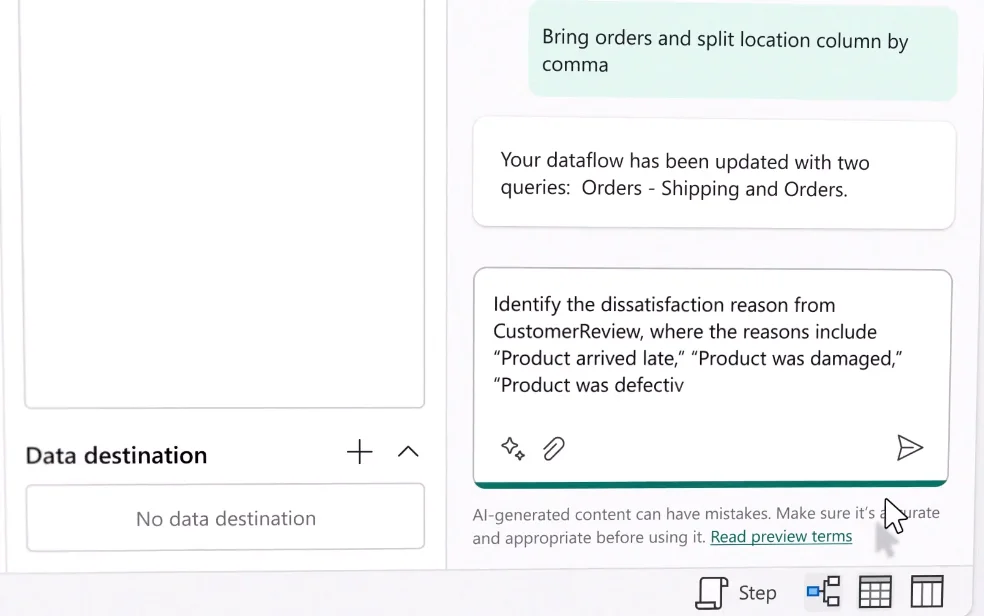Collapse the Data destination section

[408, 452]
